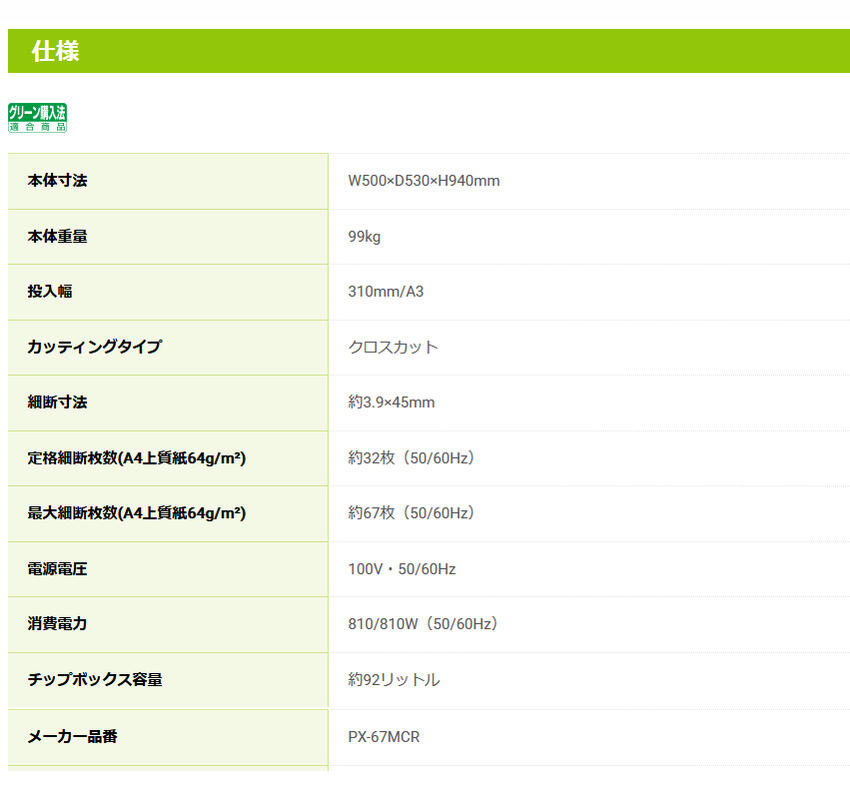Click the 約32枚 (50/60Hz) value
Screen dimensions: 850x793
[411, 458]
